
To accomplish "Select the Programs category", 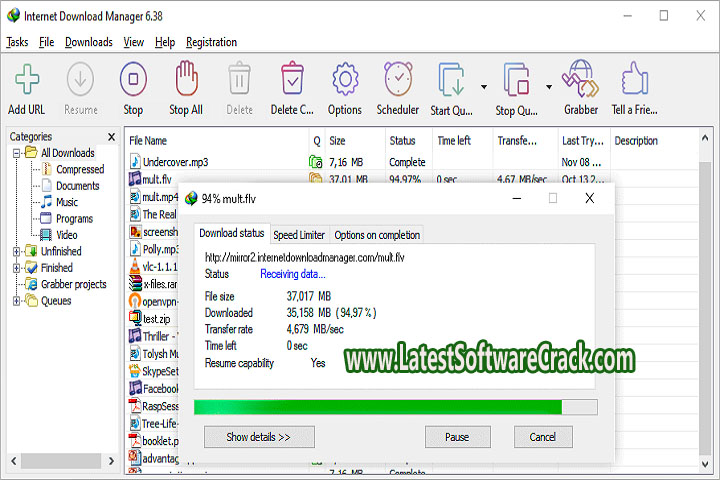I will tap(74, 219).
